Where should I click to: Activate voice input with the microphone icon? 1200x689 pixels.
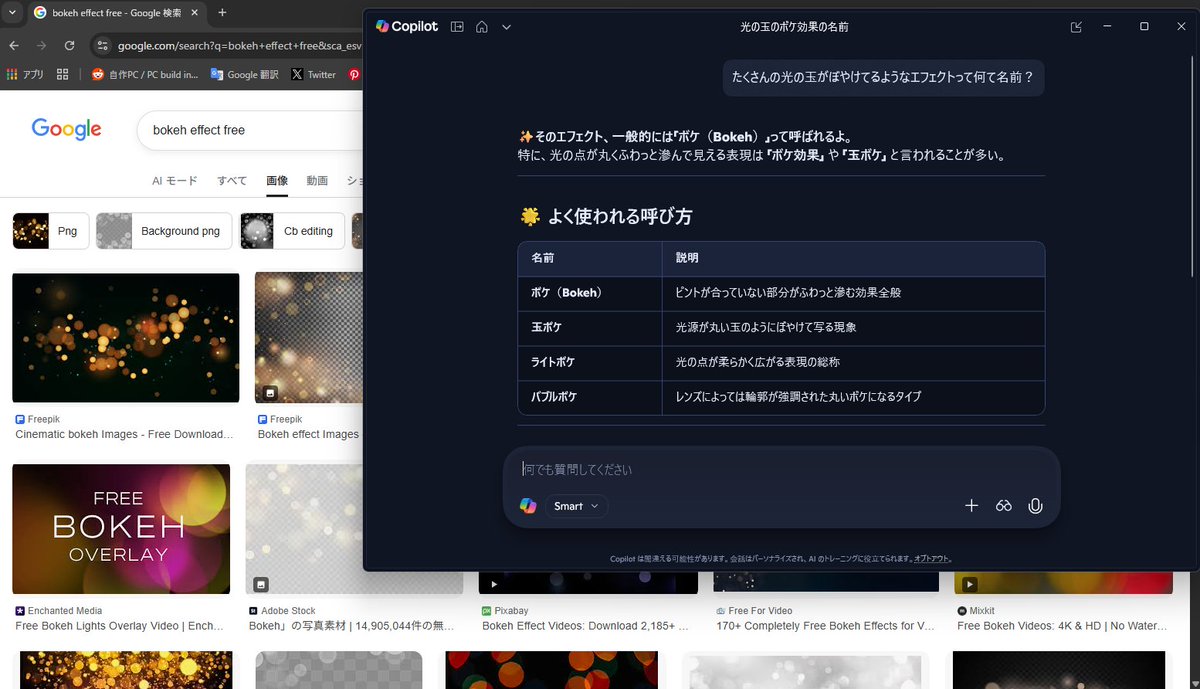click(1035, 506)
